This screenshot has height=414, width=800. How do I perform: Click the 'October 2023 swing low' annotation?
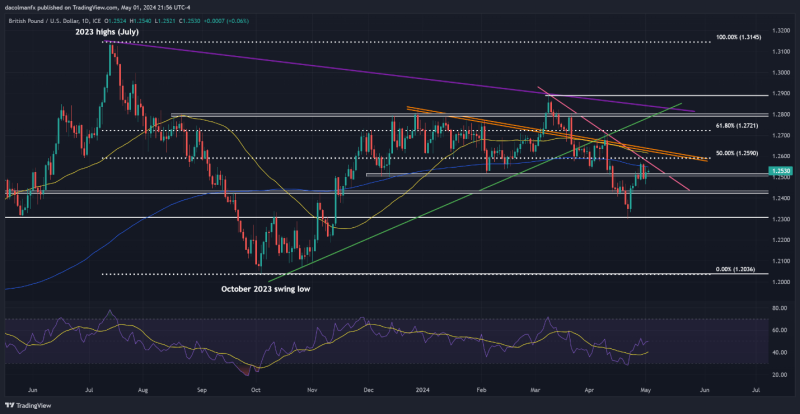(265, 288)
